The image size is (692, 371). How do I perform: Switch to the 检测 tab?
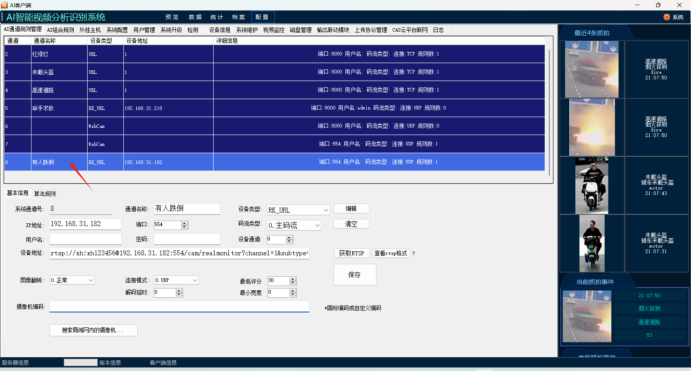coord(193,30)
